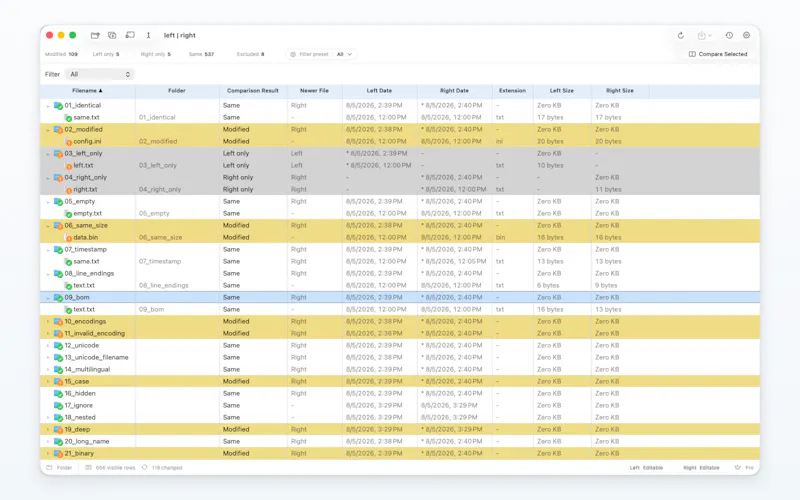This screenshot has width=800, height=500.
Task: Click status icon of left.txt
Action: click(68, 166)
